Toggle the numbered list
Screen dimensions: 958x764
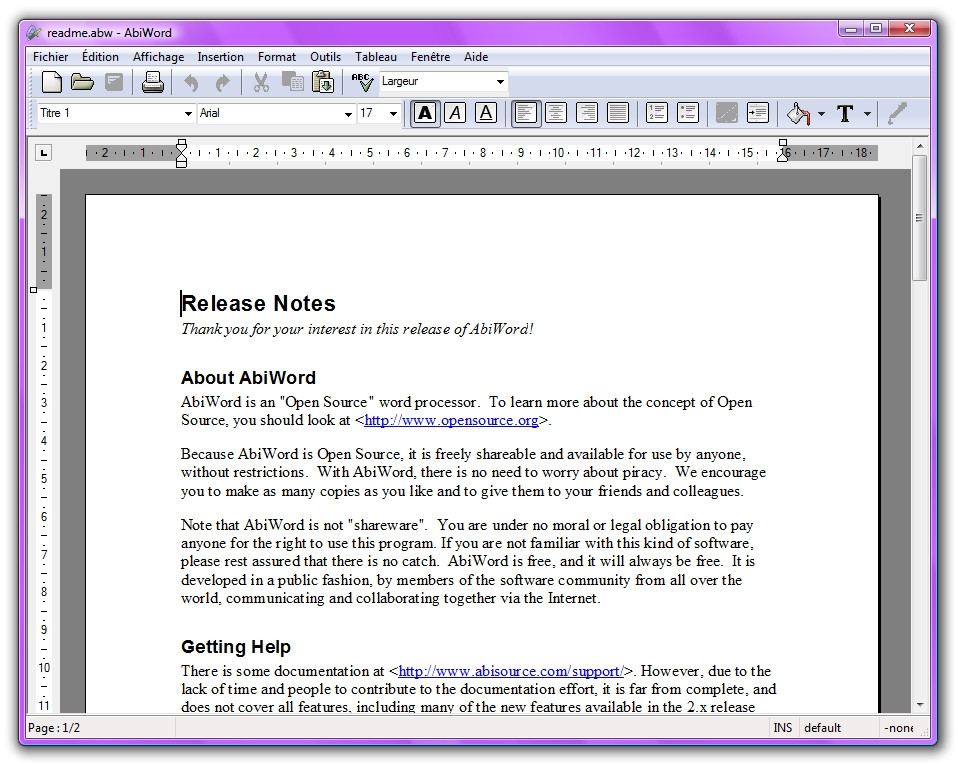(x=657, y=113)
